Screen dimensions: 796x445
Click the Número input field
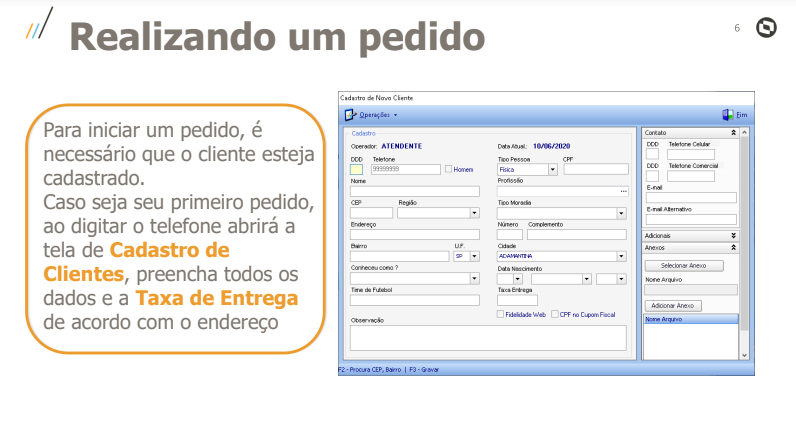pos(510,234)
